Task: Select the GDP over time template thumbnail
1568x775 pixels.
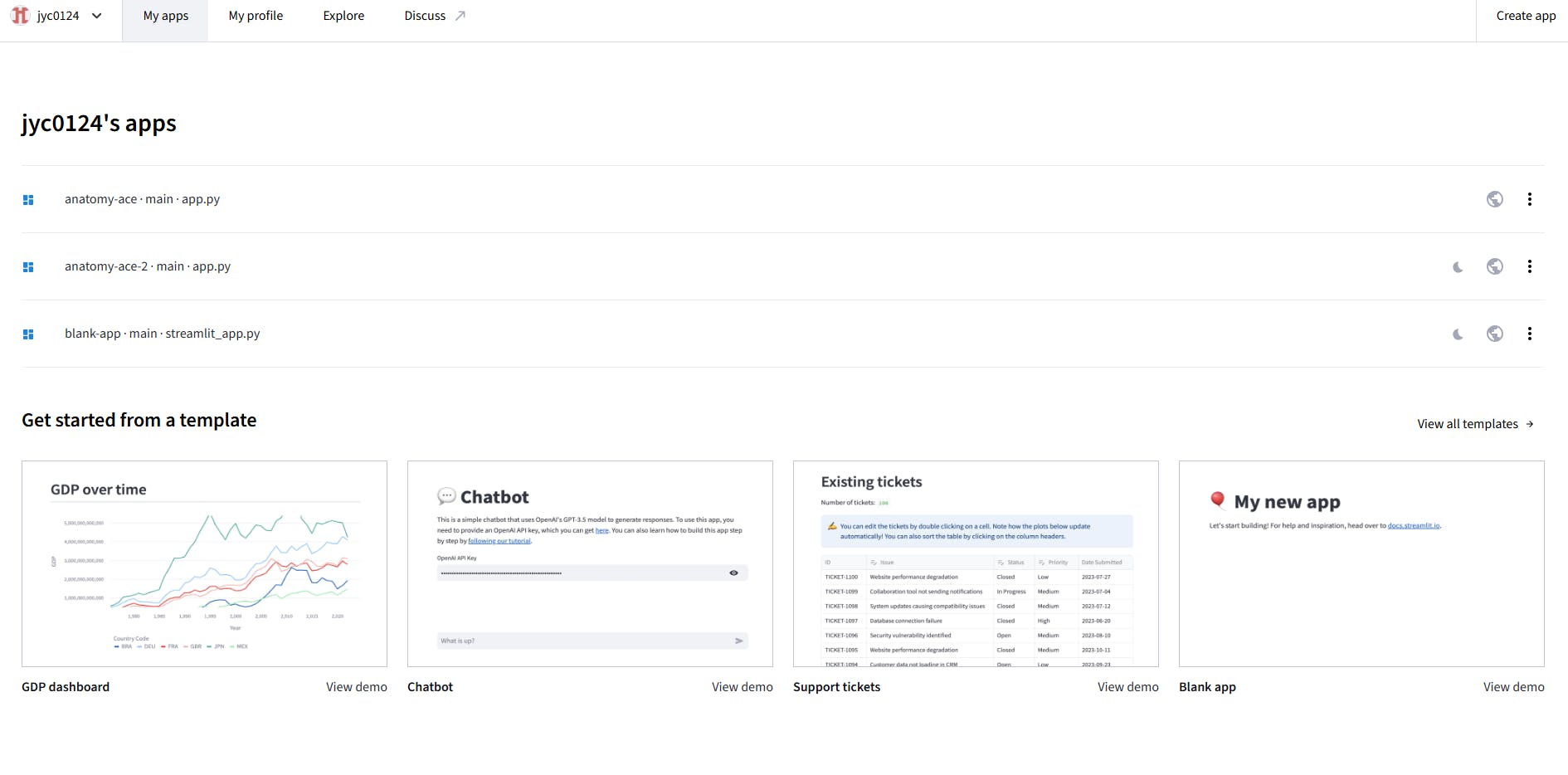Action: click(204, 563)
